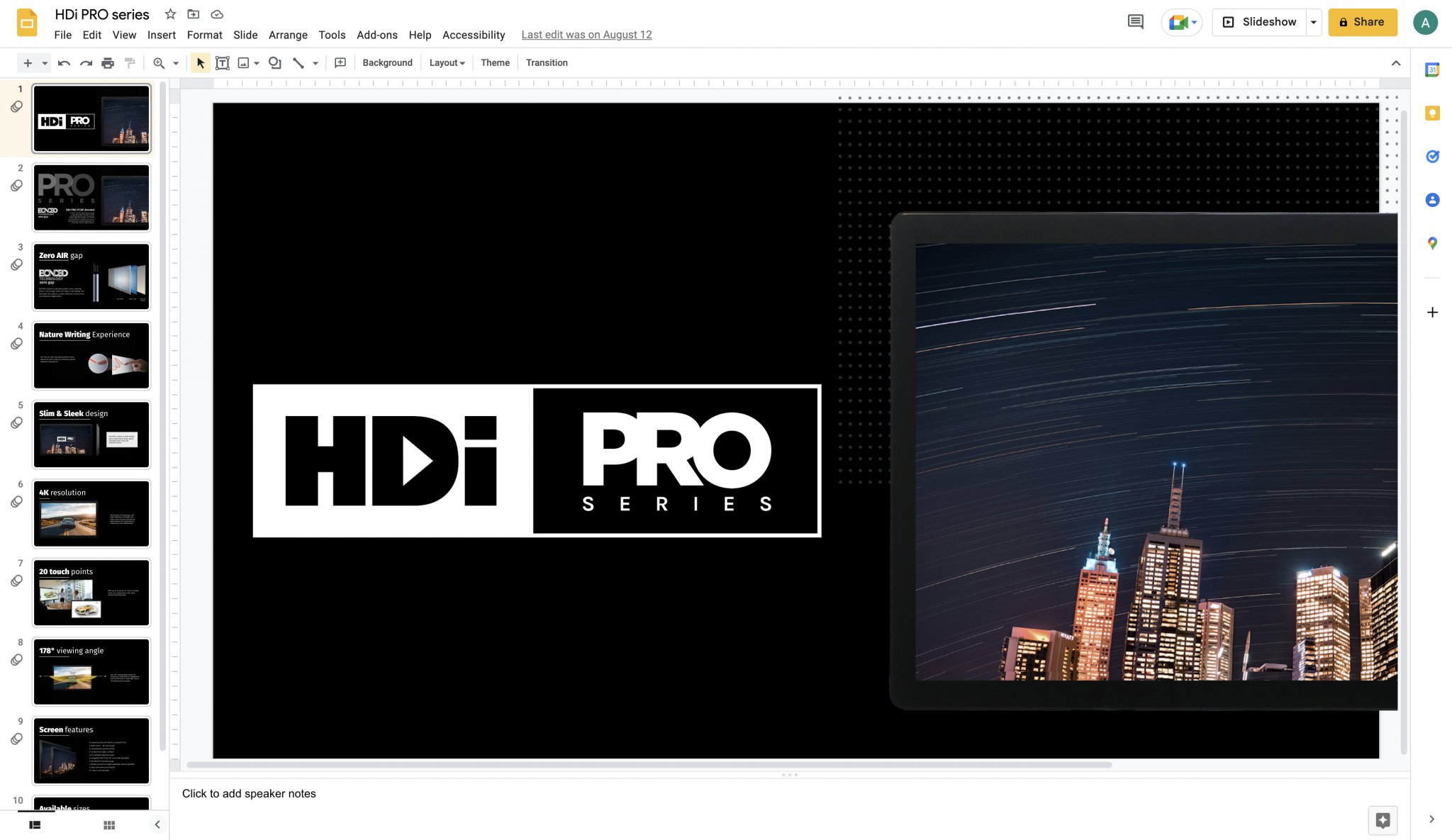1452x840 pixels.
Task: Open the zoom dropdown arrow
Action: click(x=174, y=62)
